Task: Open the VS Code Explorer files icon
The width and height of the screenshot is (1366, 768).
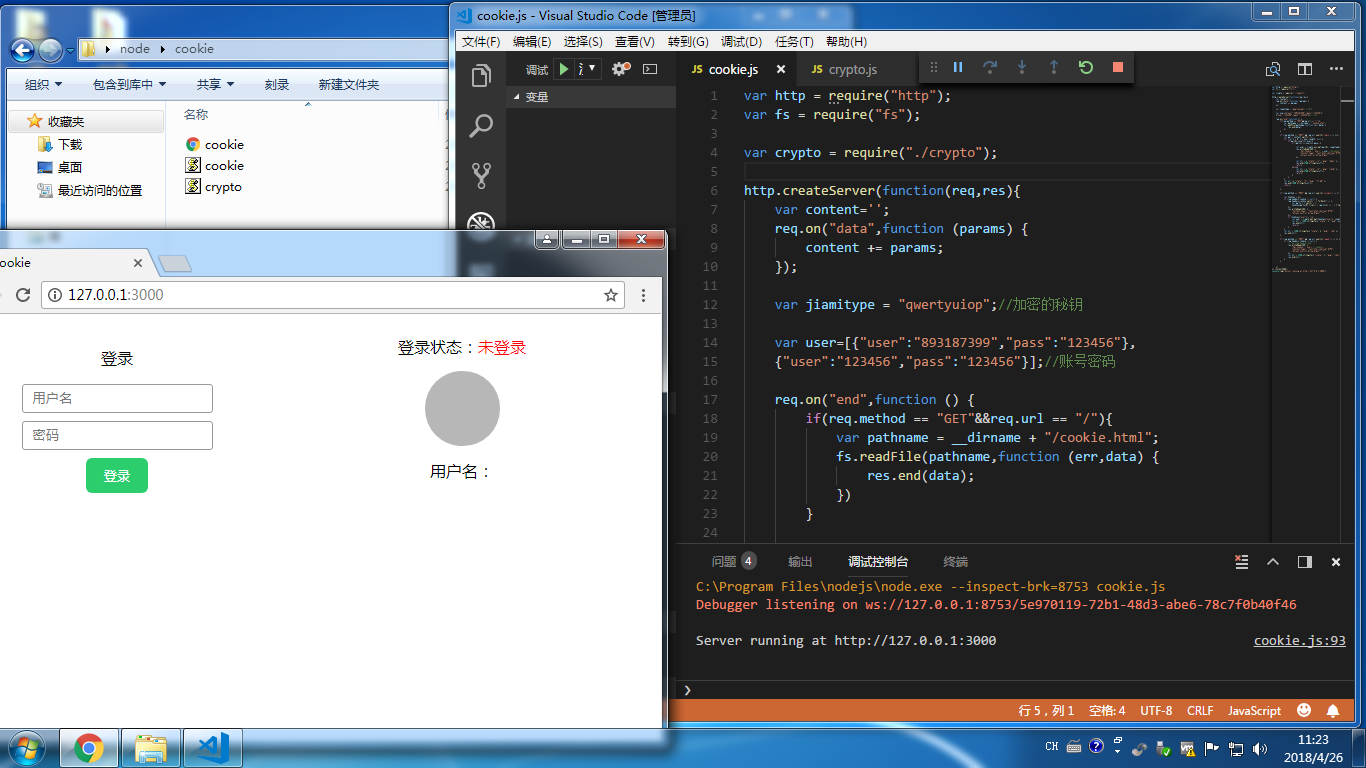Action: tap(481, 76)
